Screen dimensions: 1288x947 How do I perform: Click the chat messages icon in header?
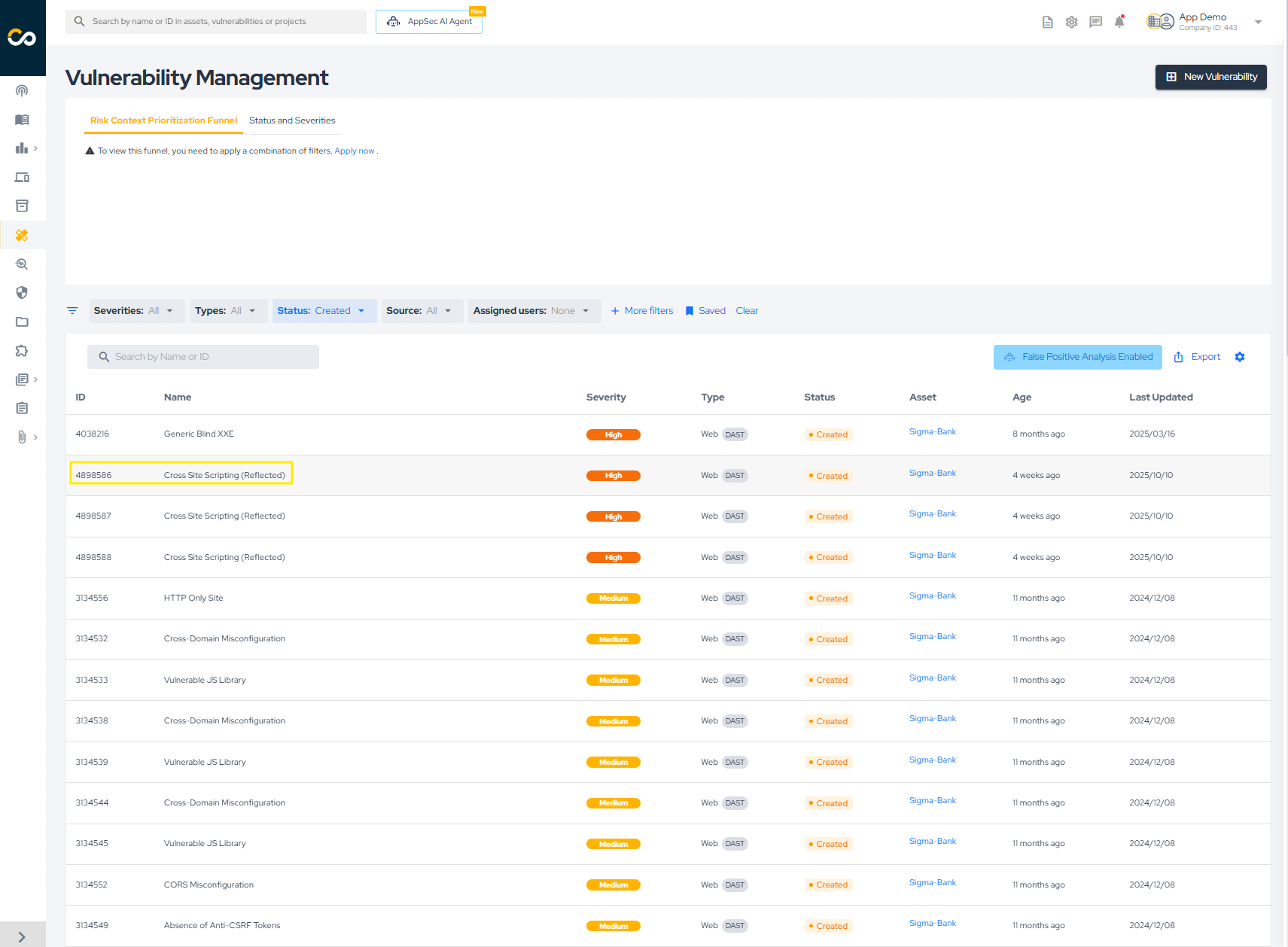tap(1095, 22)
